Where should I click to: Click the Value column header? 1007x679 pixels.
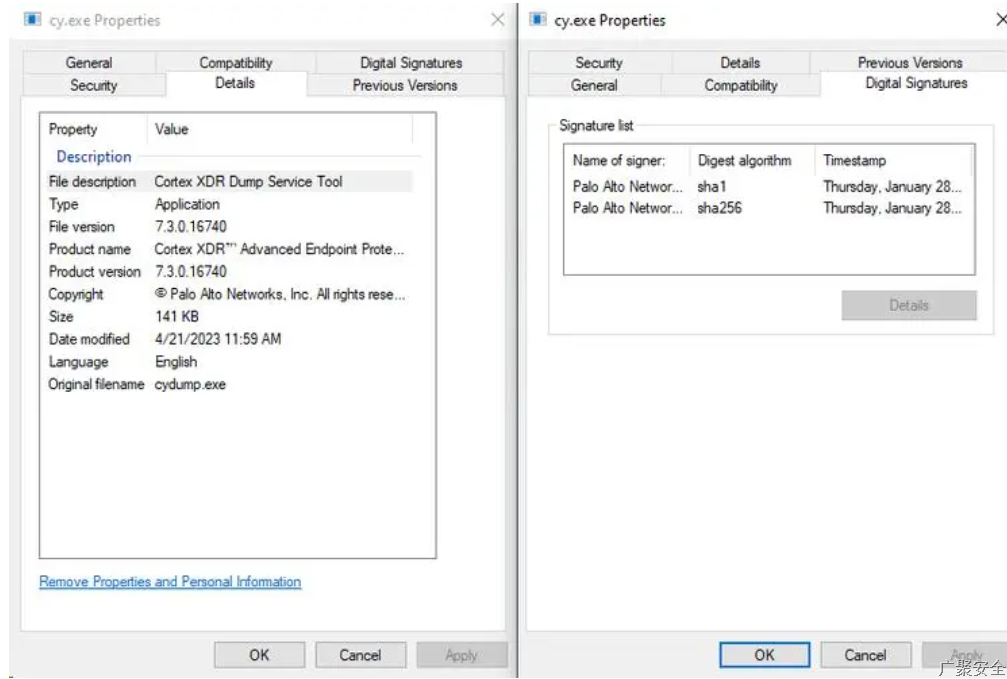click(x=280, y=129)
